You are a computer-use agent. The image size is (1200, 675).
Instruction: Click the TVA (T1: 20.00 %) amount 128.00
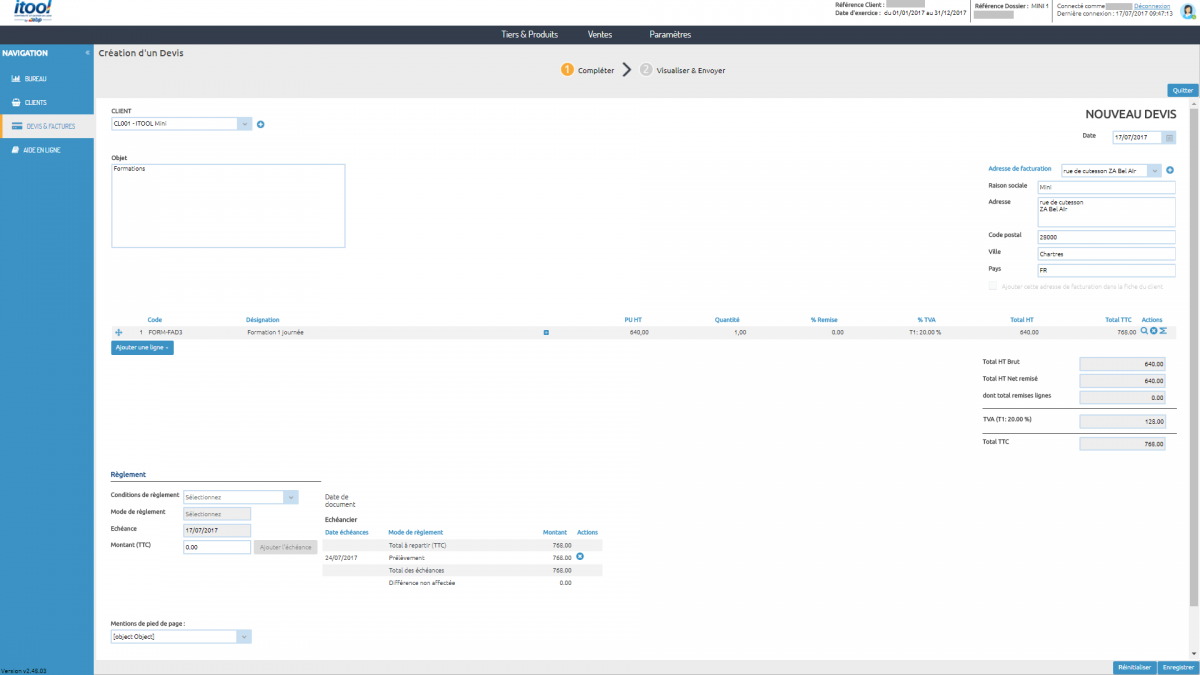(x=1123, y=422)
